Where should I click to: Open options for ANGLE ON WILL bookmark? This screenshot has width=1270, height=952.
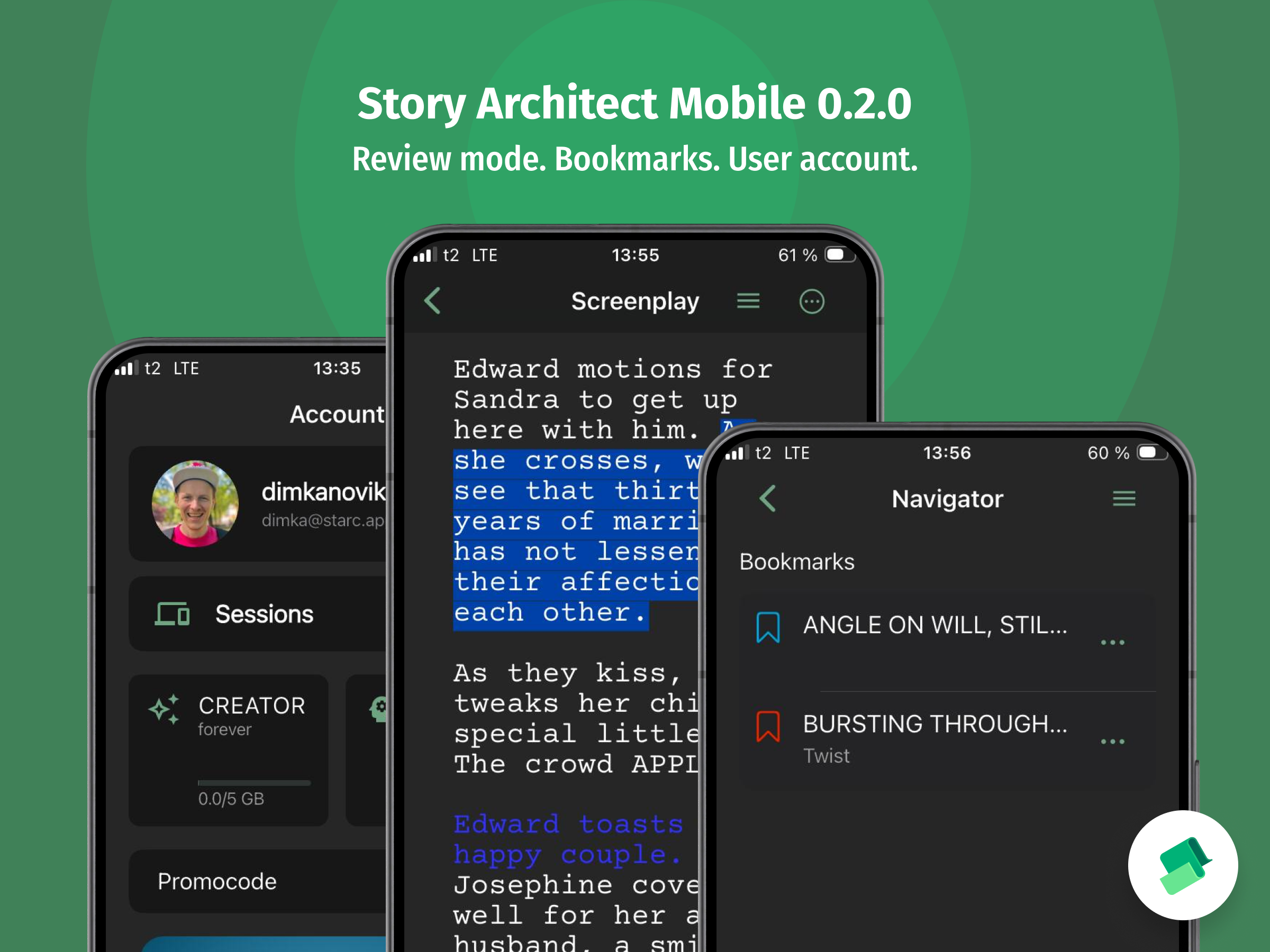point(1112,642)
